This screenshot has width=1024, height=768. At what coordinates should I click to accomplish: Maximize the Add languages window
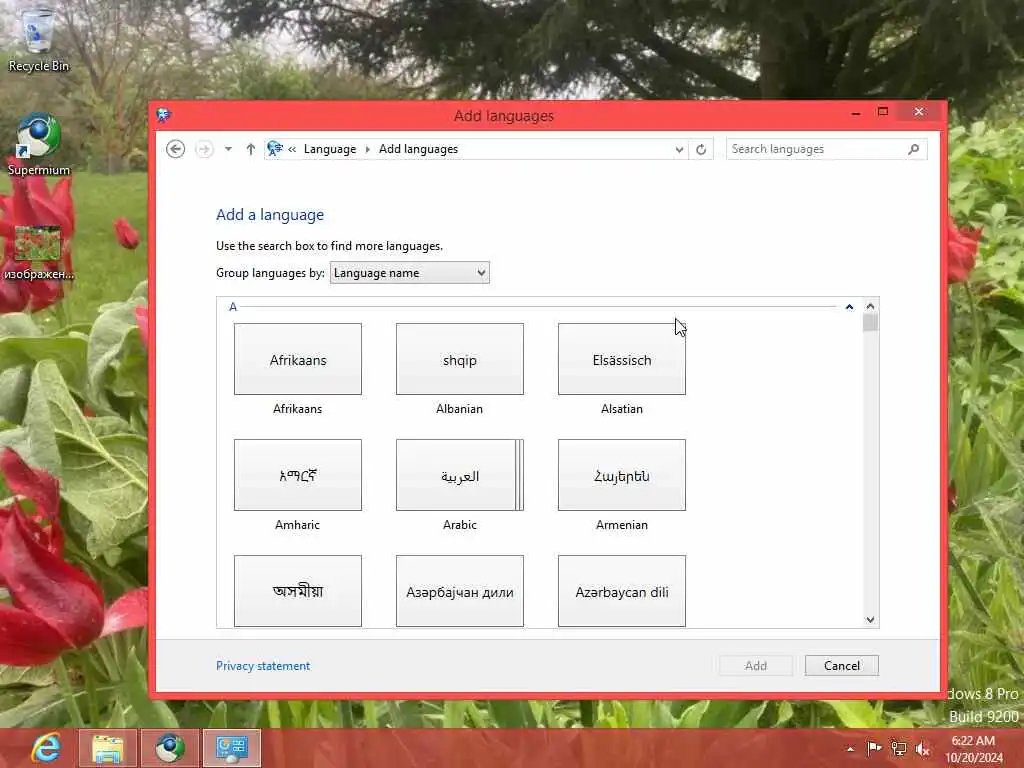click(883, 112)
